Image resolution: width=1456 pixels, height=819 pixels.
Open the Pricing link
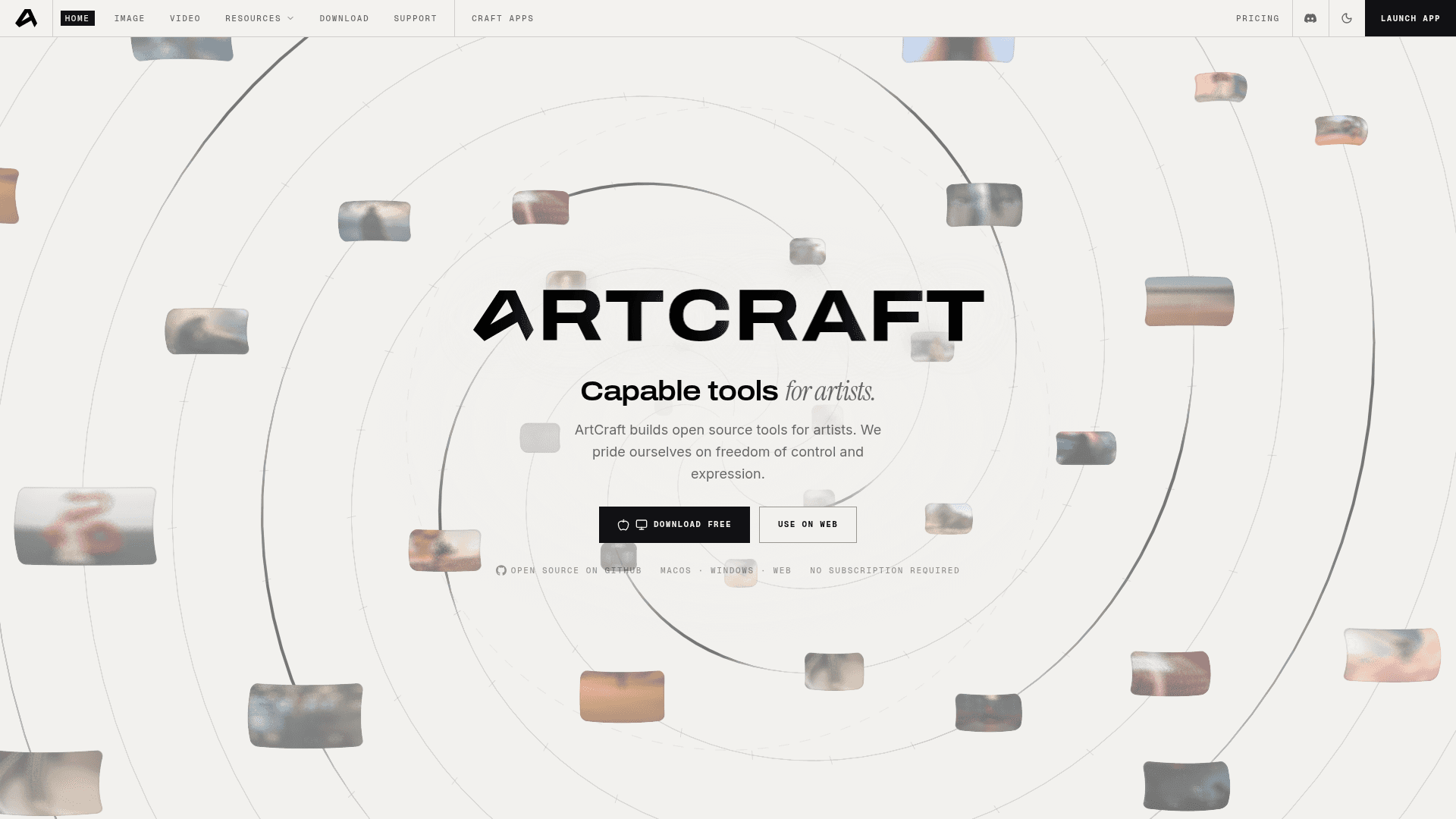pyautogui.click(x=1257, y=18)
